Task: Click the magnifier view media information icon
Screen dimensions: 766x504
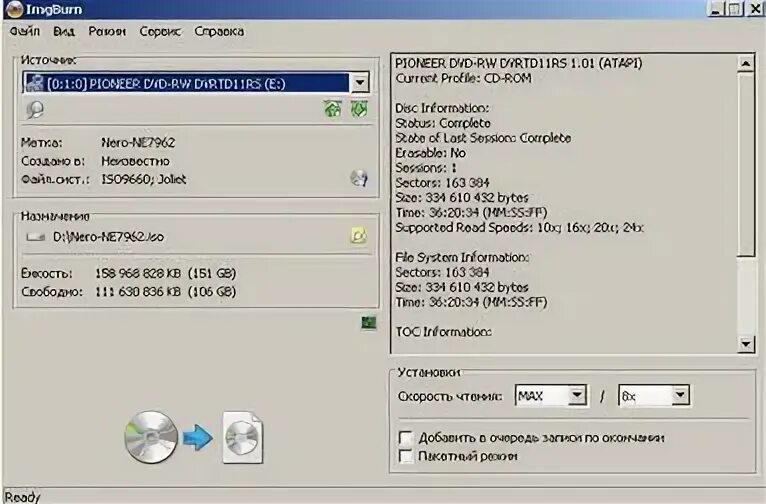Action: pyautogui.click(x=35, y=109)
